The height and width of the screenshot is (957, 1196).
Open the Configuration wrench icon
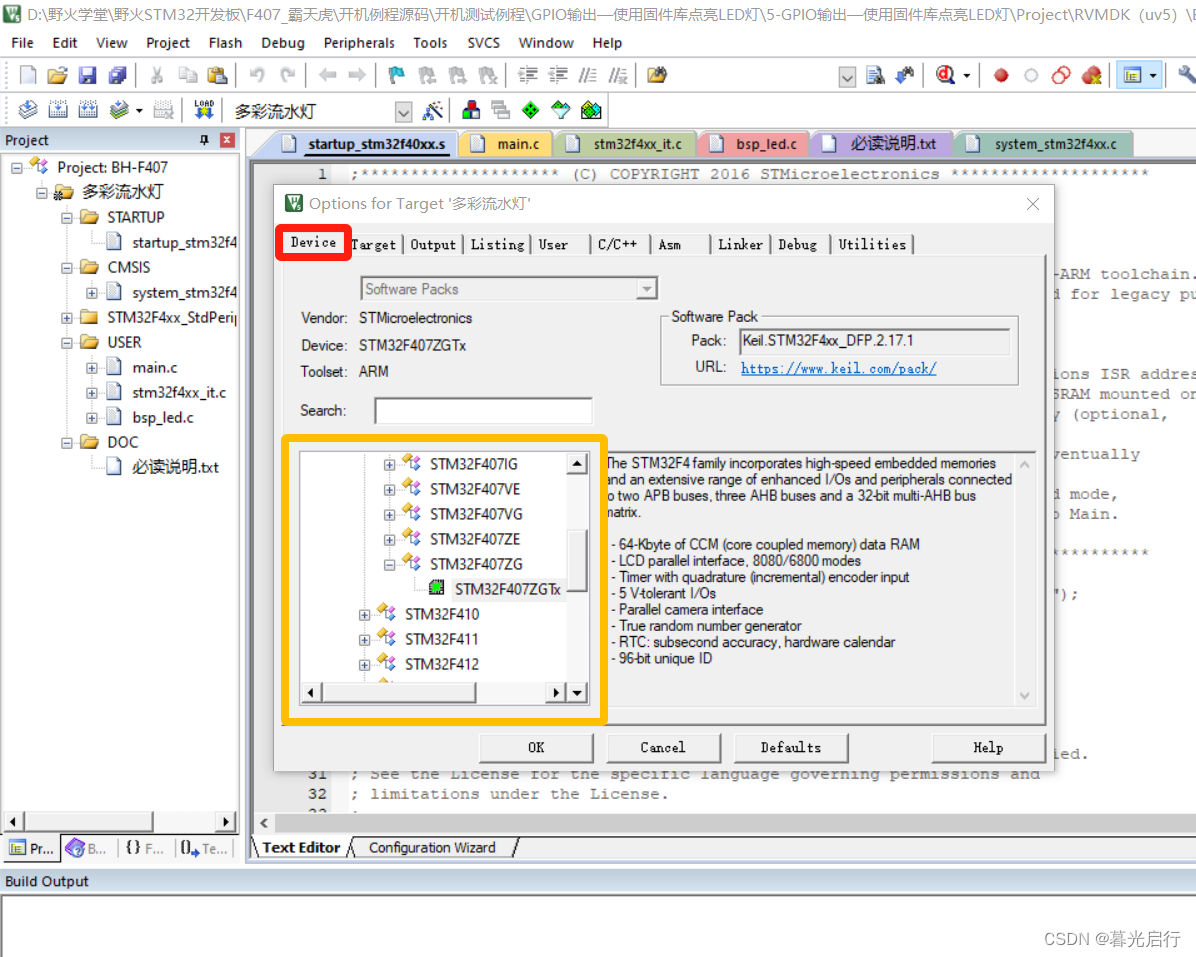click(x=1187, y=75)
